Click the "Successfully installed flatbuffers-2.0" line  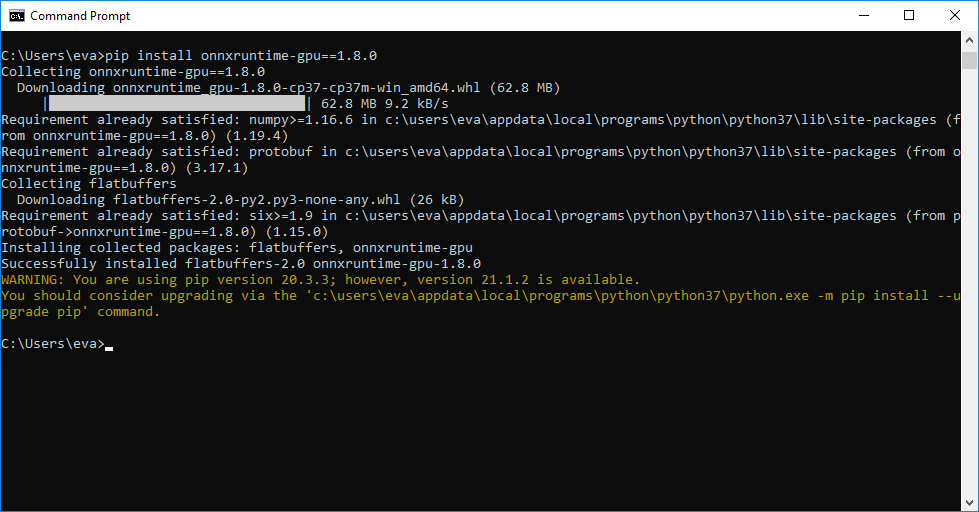[240, 264]
